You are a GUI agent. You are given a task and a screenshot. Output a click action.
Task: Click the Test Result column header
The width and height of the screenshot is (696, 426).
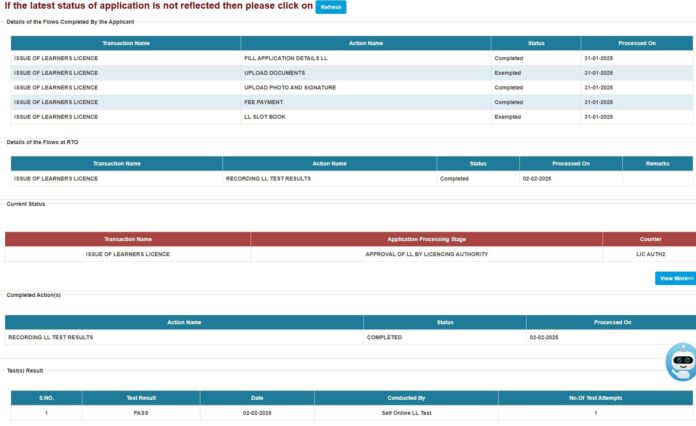pos(140,398)
